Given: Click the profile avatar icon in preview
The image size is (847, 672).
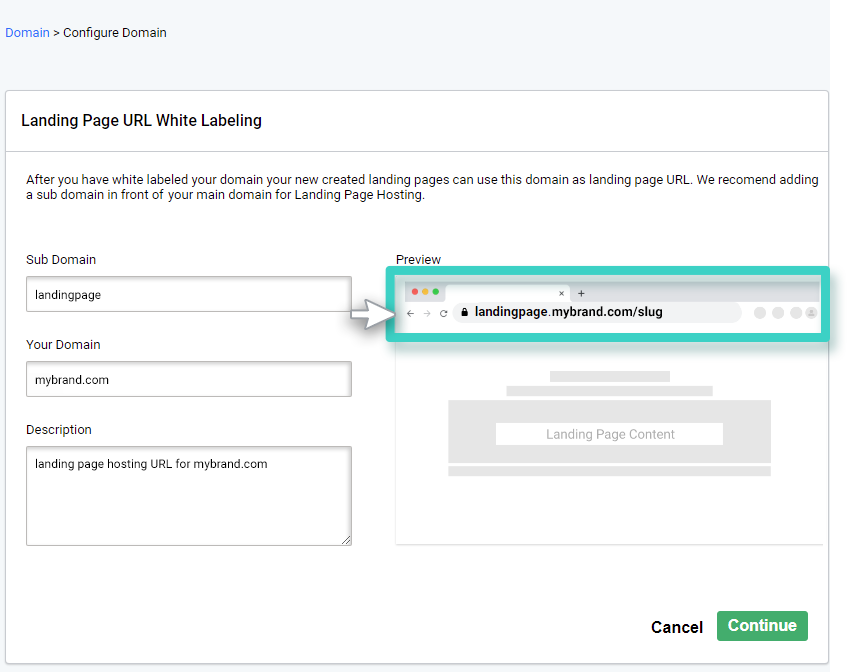Looking at the screenshot, I should pyautogui.click(x=811, y=313).
